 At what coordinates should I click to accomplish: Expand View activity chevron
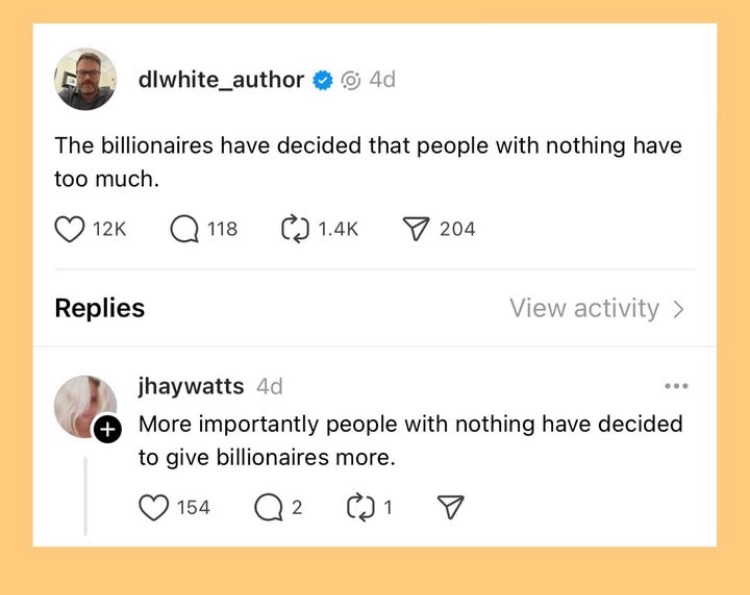[679, 309]
